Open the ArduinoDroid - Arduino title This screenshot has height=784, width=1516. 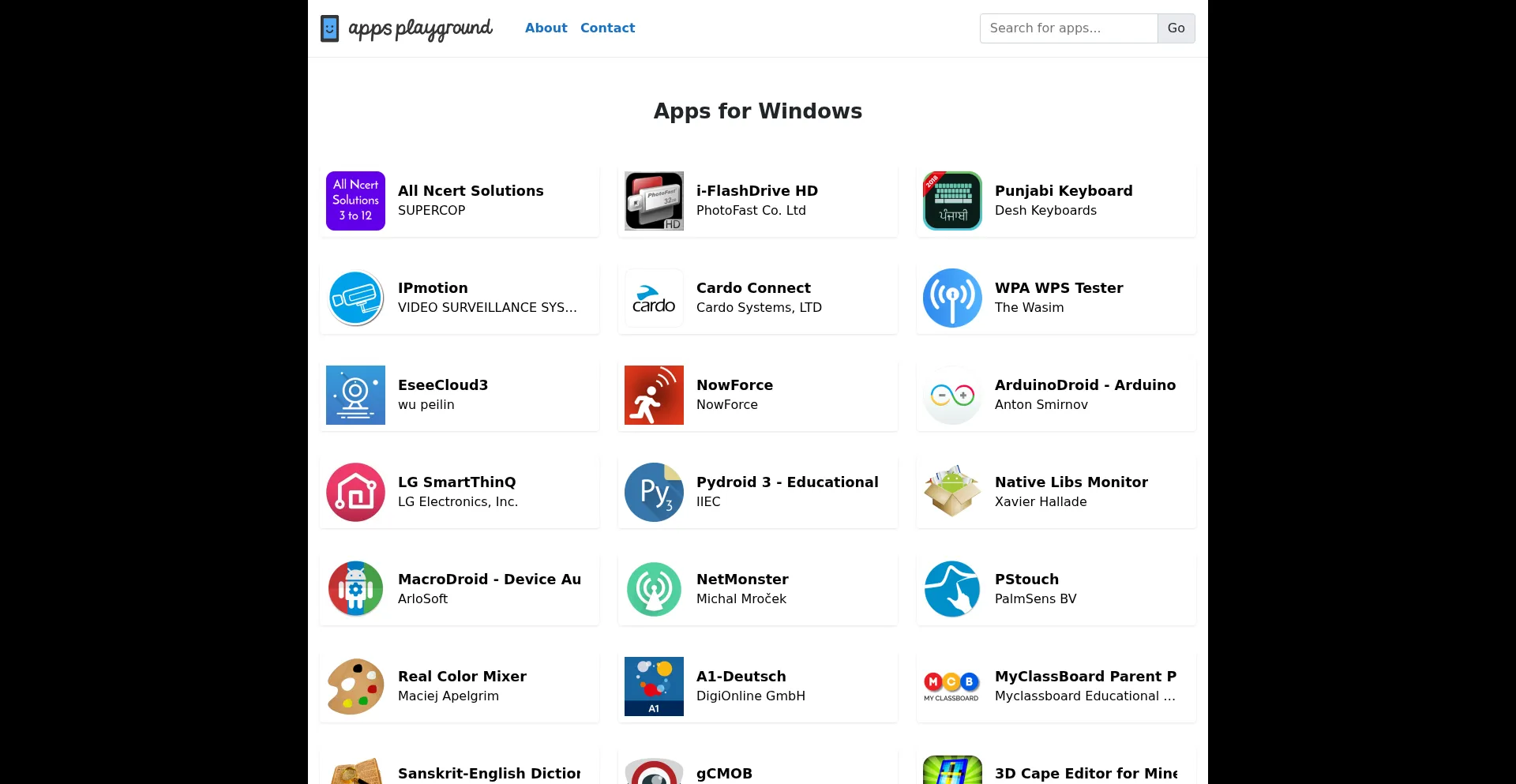tap(1085, 385)
